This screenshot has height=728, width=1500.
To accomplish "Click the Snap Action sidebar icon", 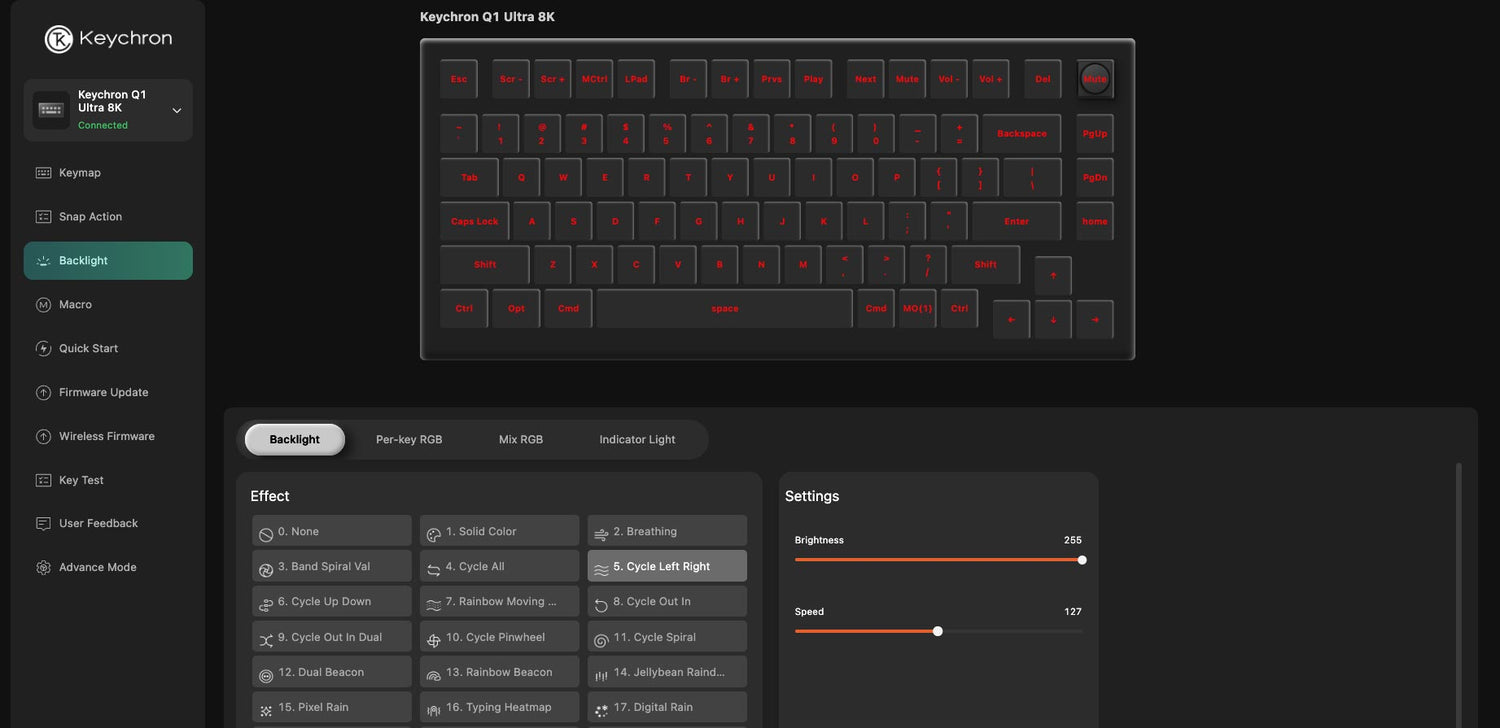I will 43,217.
